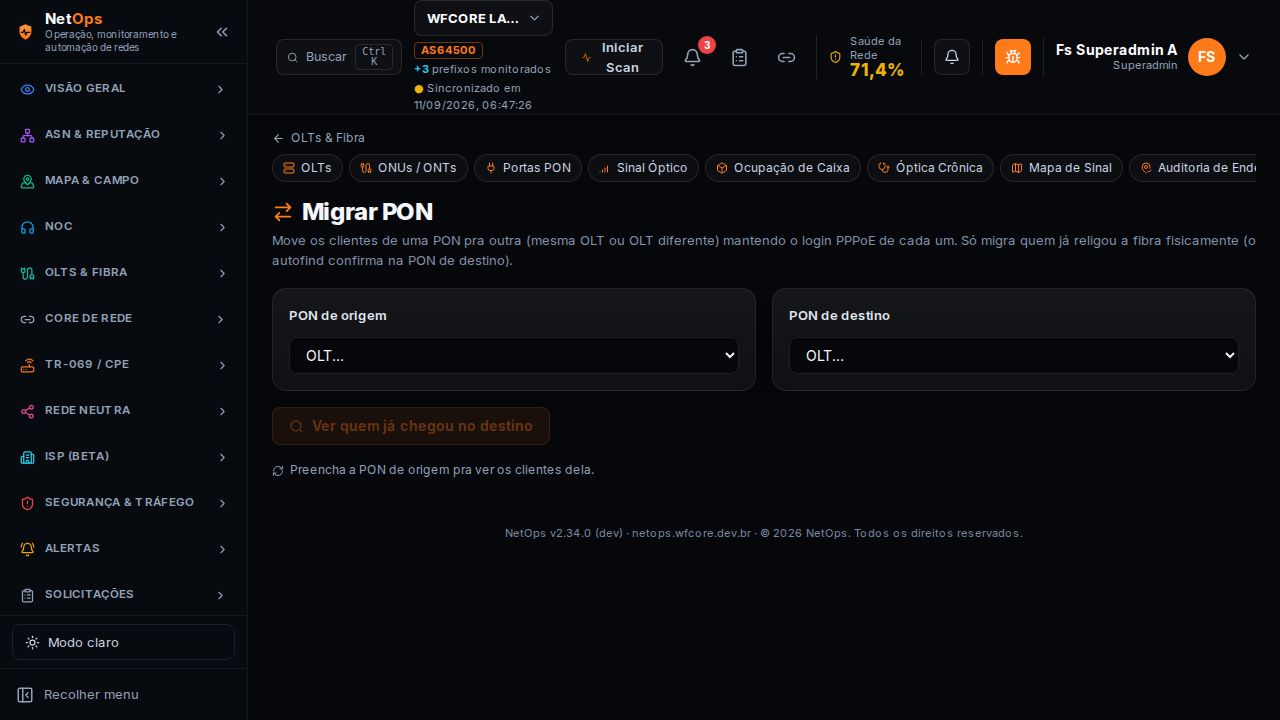The image size is (1280, 720).
Task: Click the chain link icon in header
Action: click(786, 57)
